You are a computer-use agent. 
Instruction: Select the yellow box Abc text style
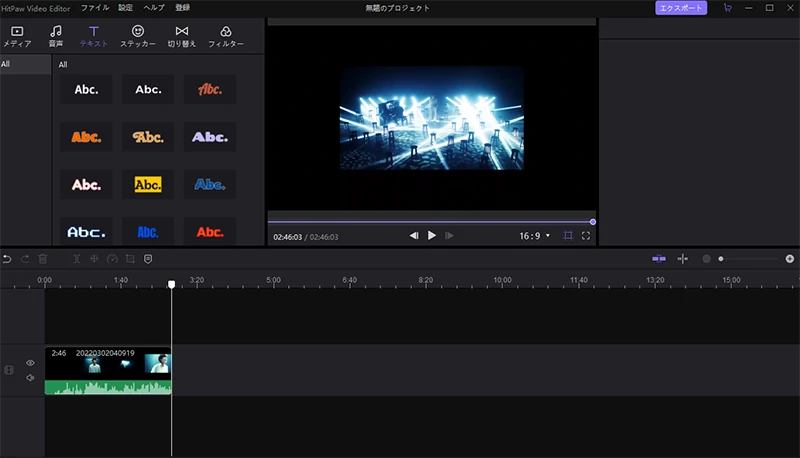148,184
